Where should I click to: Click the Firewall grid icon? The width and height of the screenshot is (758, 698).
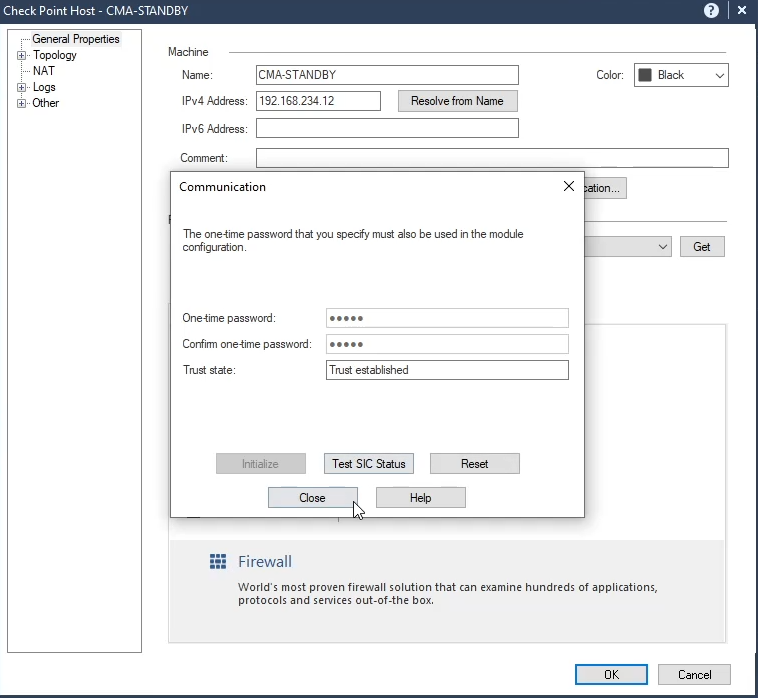(218, 562)
